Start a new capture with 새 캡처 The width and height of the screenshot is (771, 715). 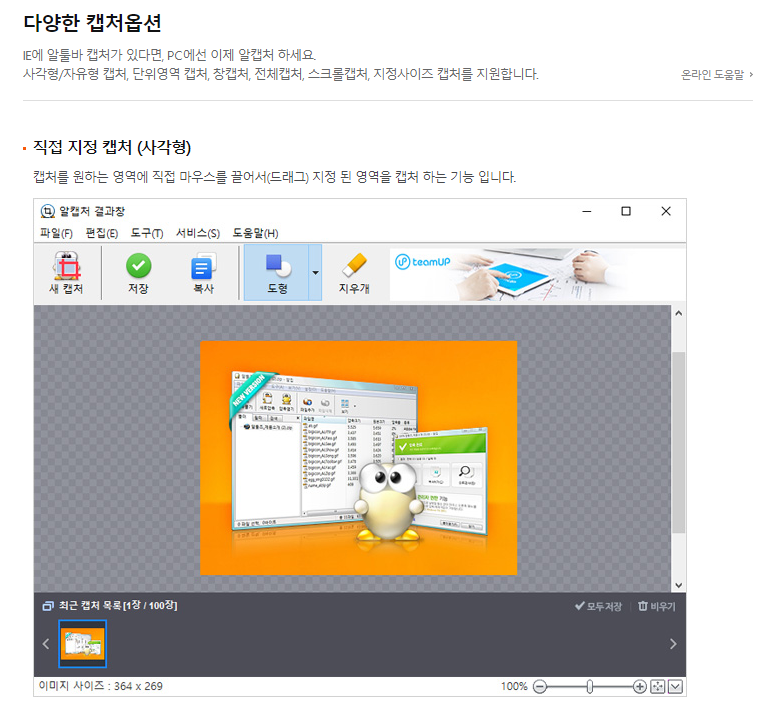click(x=66, y=272)
